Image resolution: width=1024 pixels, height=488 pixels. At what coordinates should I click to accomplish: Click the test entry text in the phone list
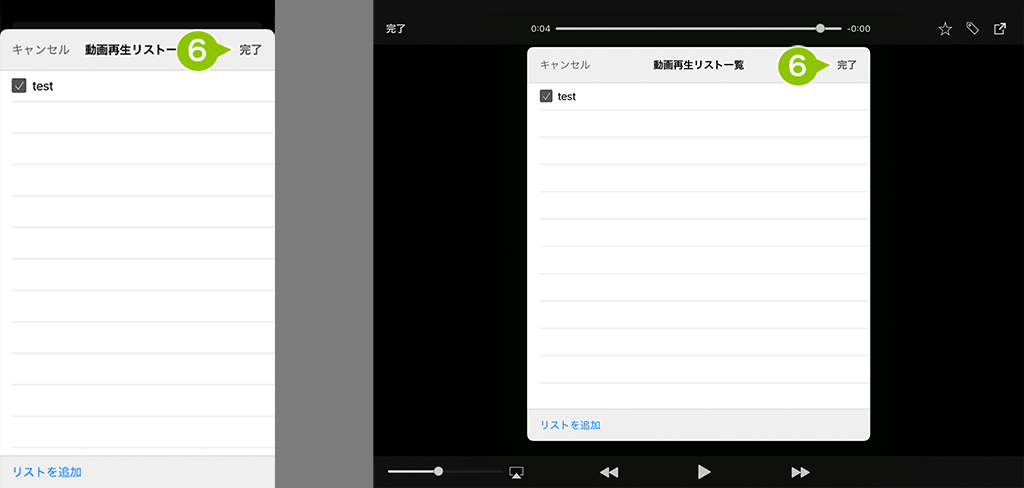[x=42, y=86]
